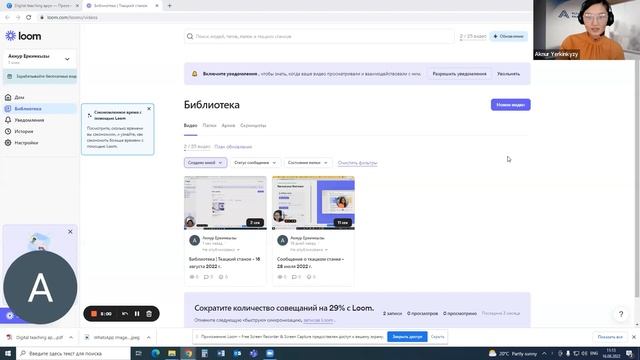Open the 28 июля video thumbnail
This screenshot has width=640, height=360.
pos(313,203)
